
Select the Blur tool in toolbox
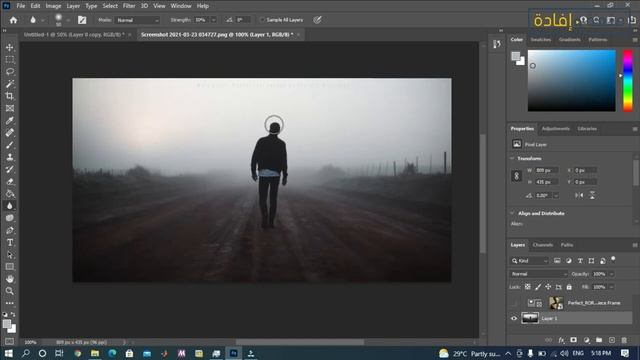pyautogui.click(x=10, y=206)
